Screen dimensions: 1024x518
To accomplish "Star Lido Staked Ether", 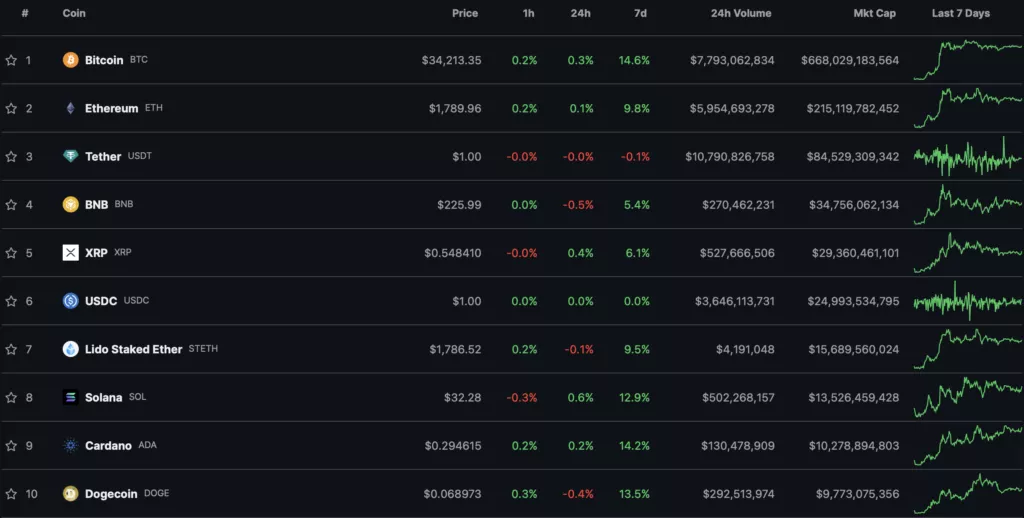I will 11,349.
